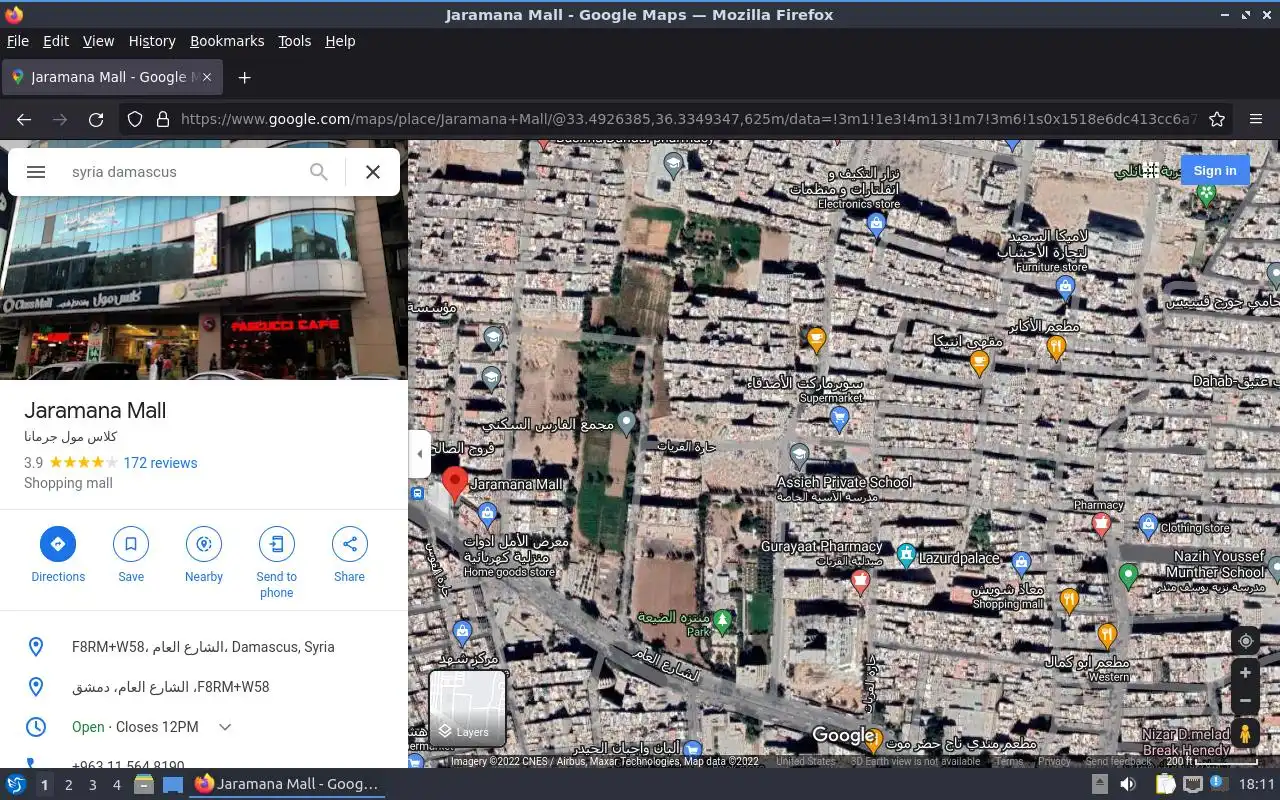
Task: Open the Help menu
Action: (340, 41)
